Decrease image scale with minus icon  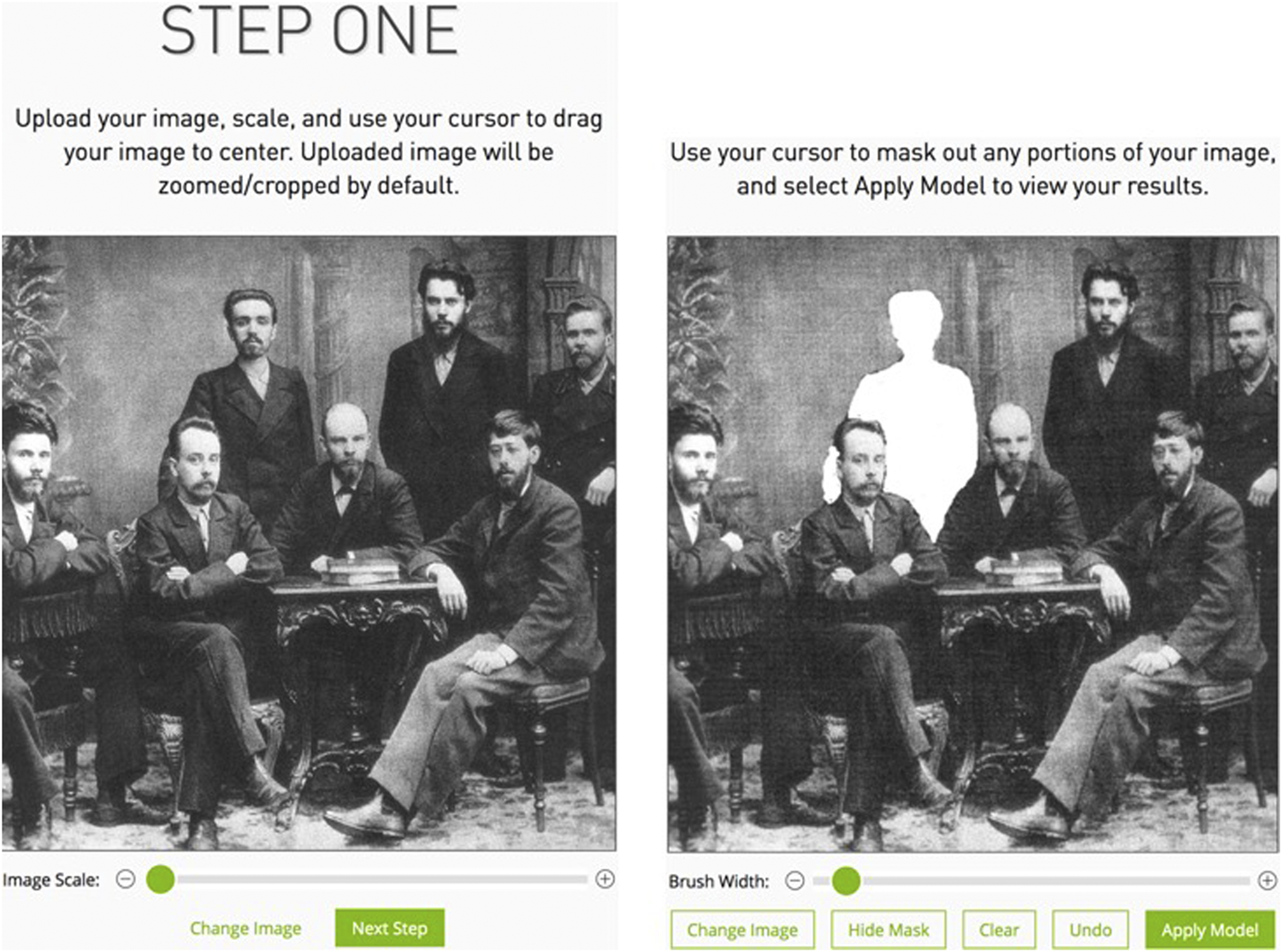(x=126, y=879)
